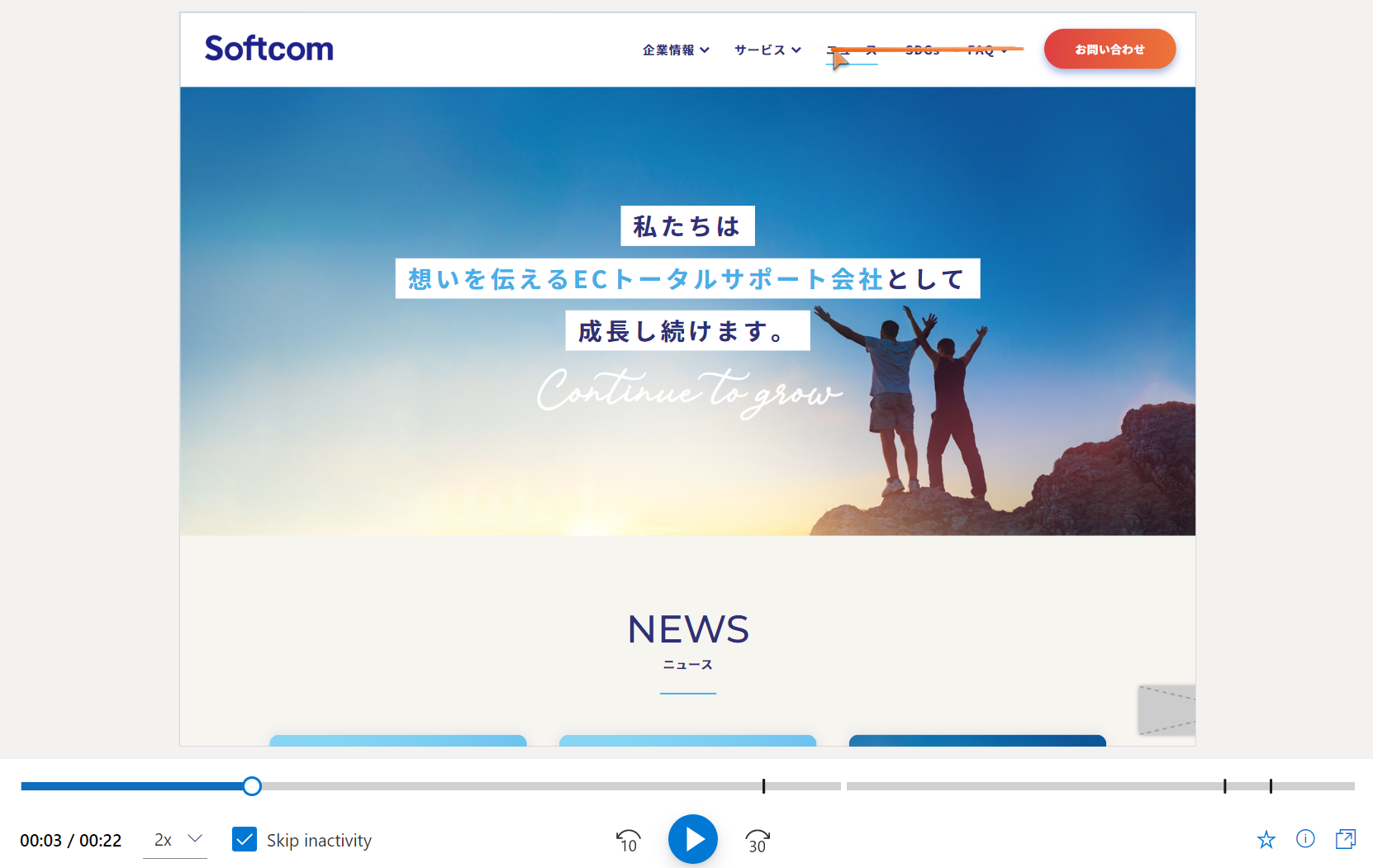Click the Softcom logo

[x=269, y=49]
